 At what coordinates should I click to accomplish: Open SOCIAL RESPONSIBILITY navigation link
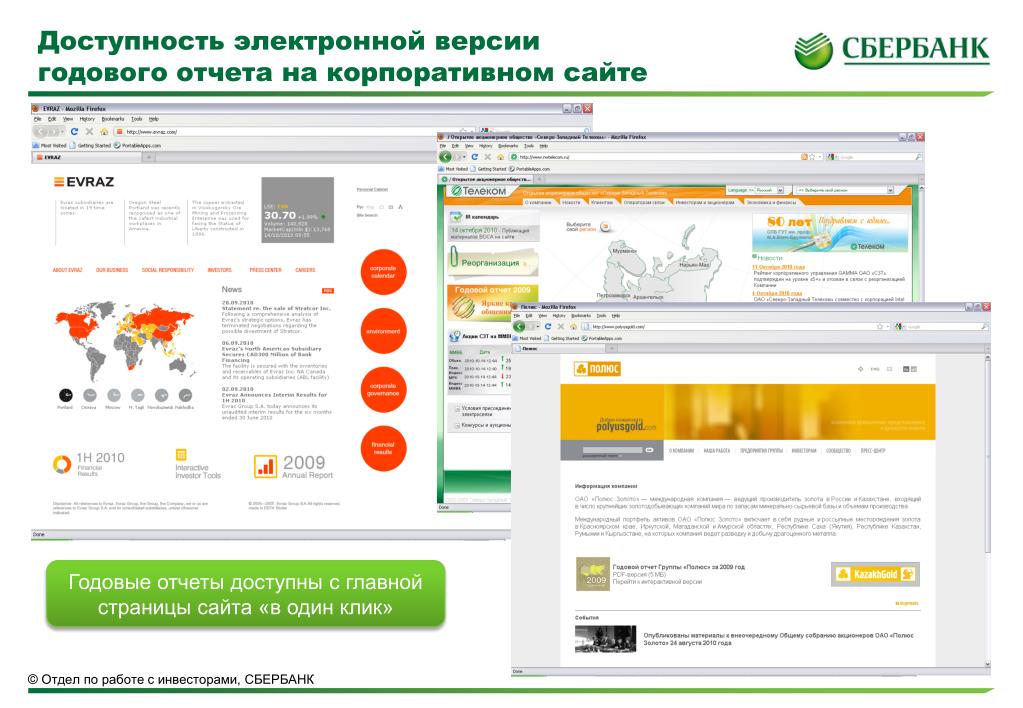(x=168, y=269)
